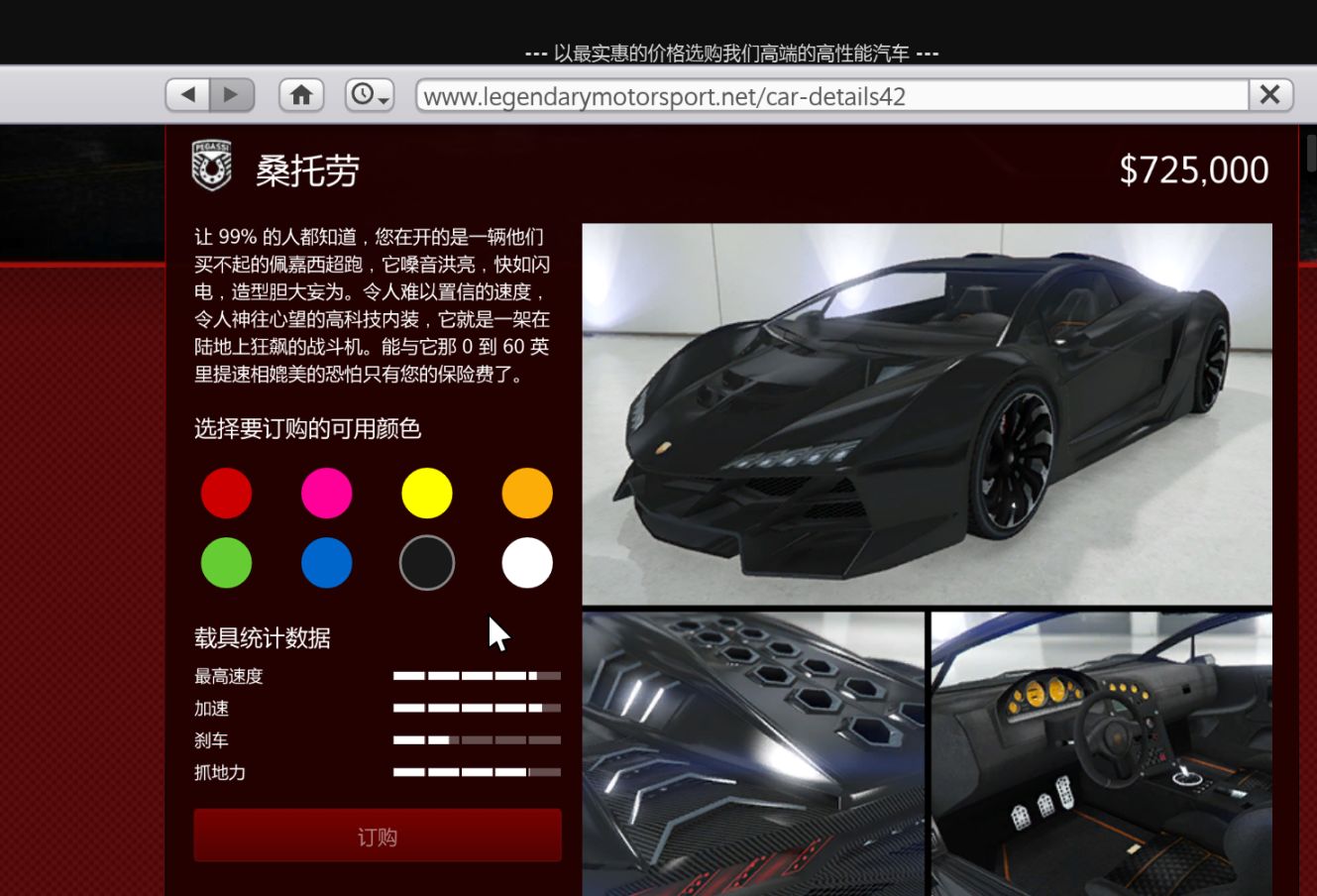1317x896 pixels.
Task: Click the car description paragraph
Action: 372,305
